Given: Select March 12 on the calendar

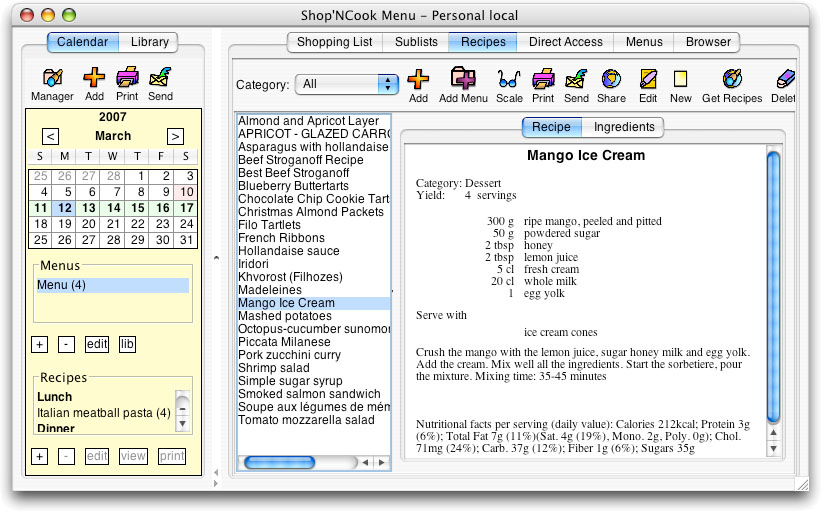Looking at the screenshot, I should (x=64, y=208).
